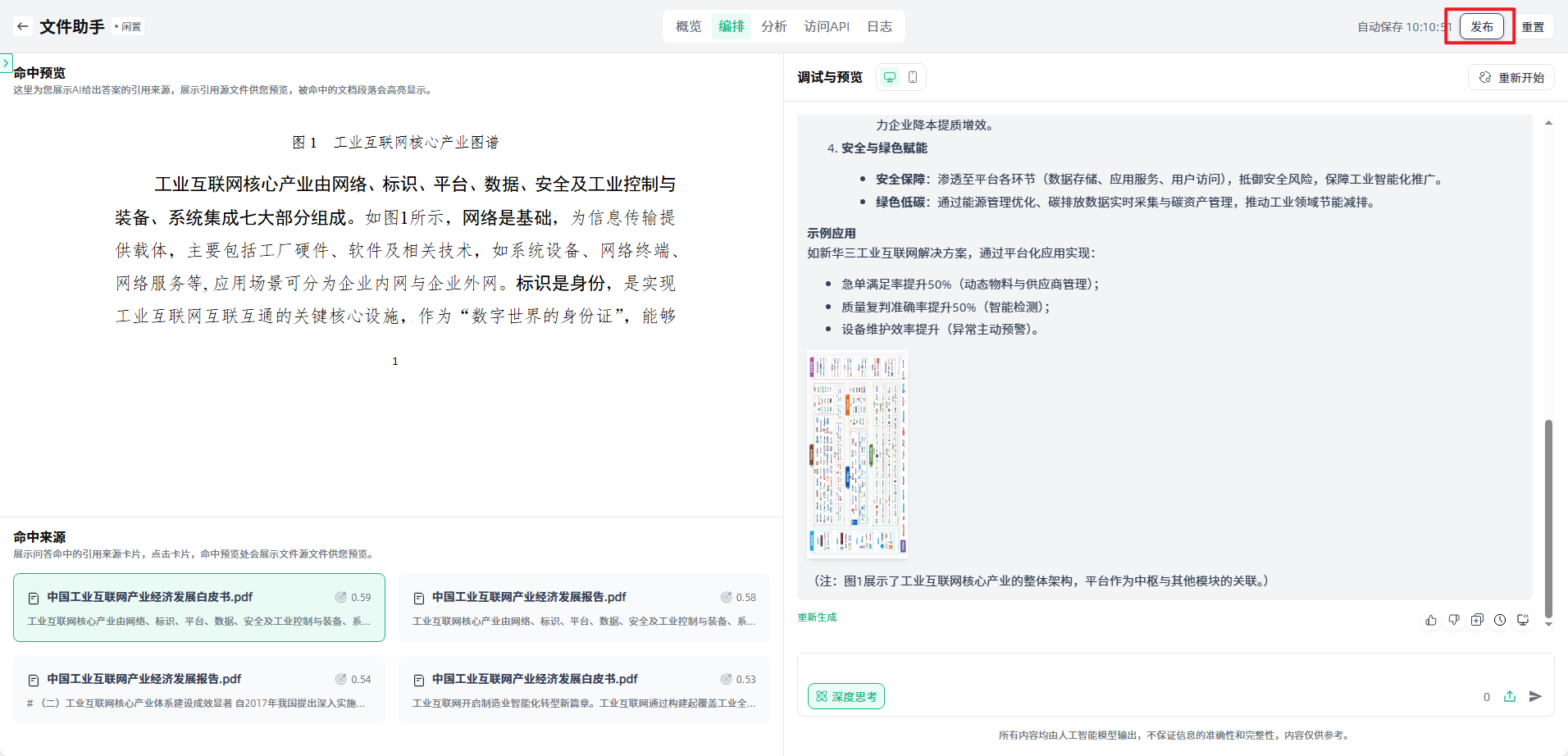Click the 发布 publish button

[x=1481, y=26]
